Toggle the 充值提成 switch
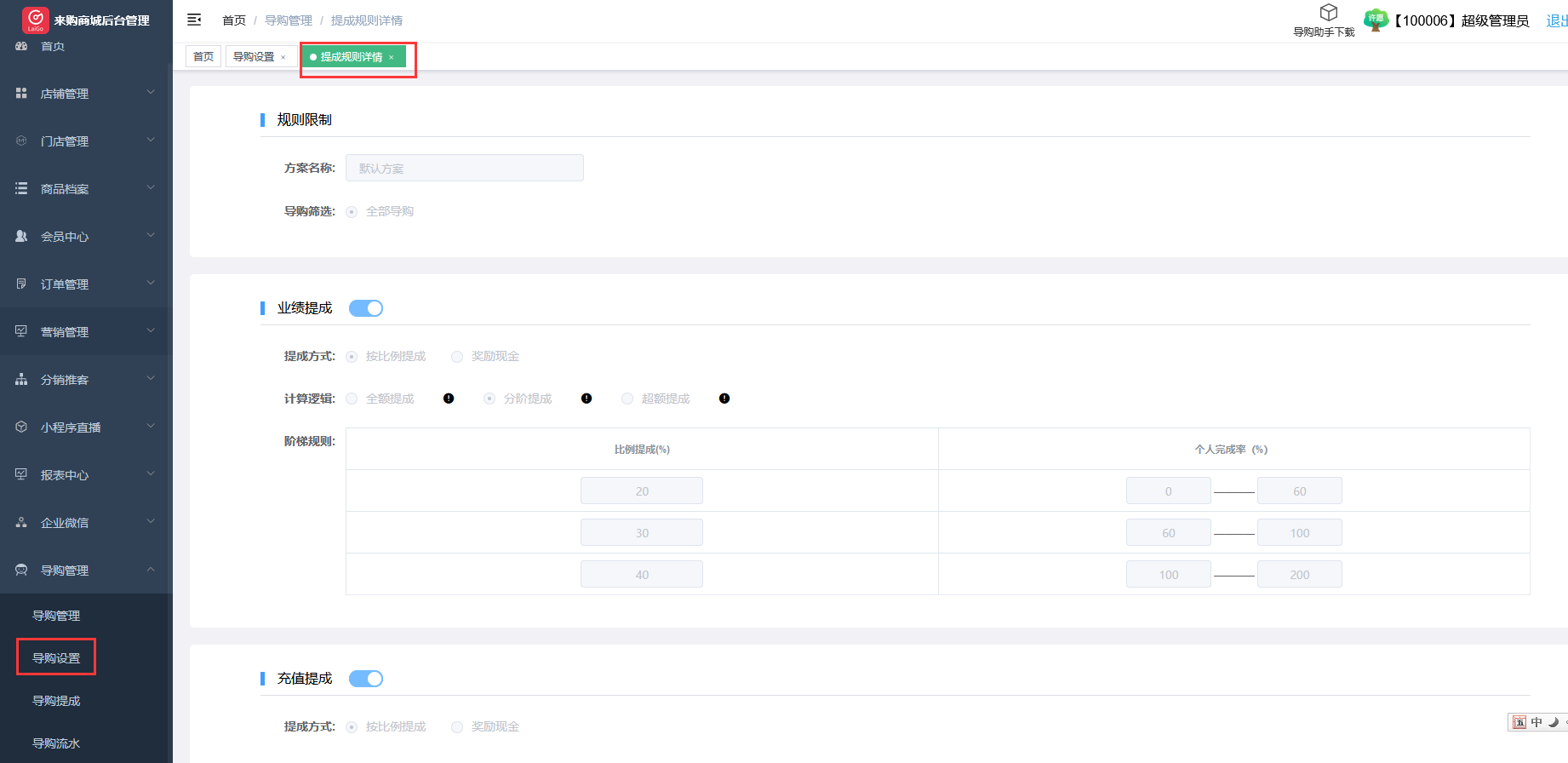The width and height of the screenshot is (1568, 763). click(366, 679)
